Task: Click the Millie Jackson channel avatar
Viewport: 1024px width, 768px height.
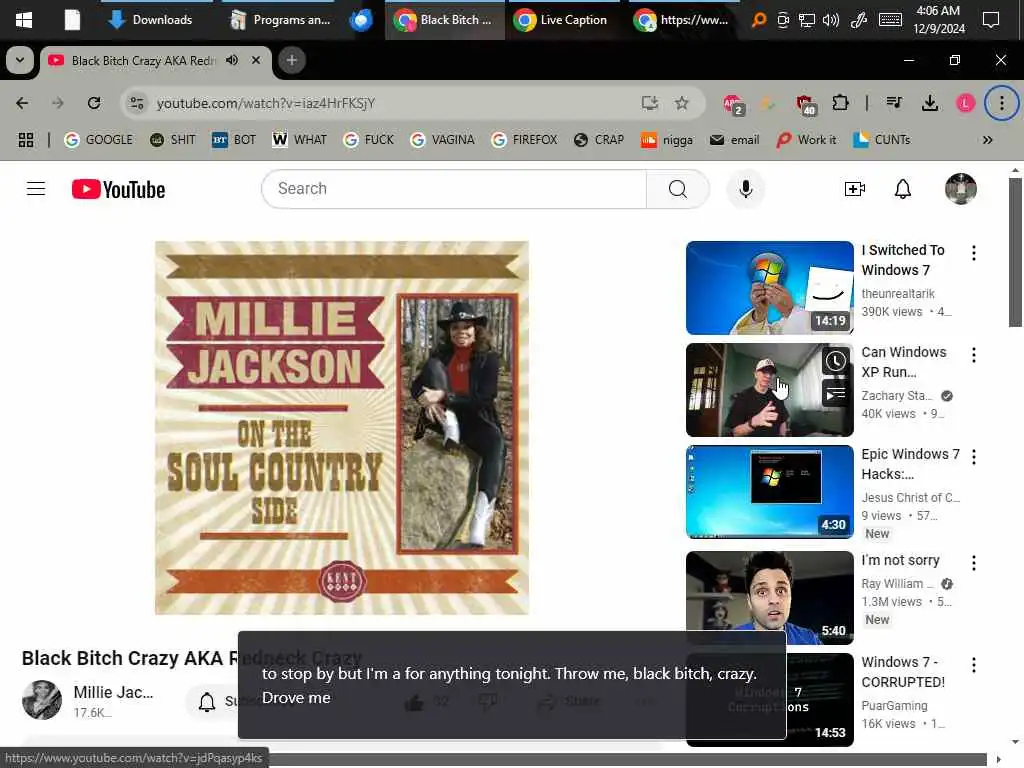Action: coord(42,700)
